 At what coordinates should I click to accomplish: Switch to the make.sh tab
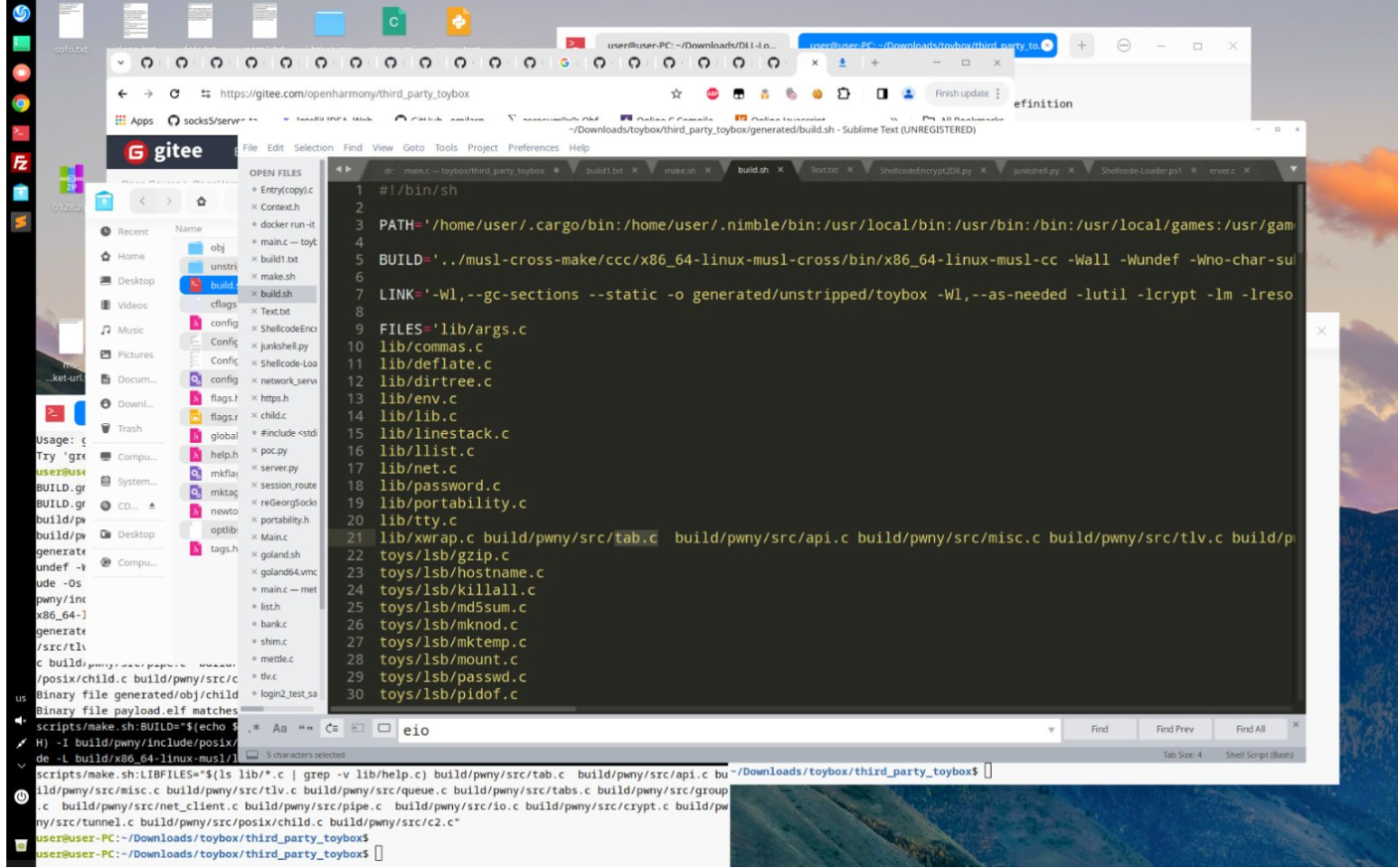[x=681, y=170]
